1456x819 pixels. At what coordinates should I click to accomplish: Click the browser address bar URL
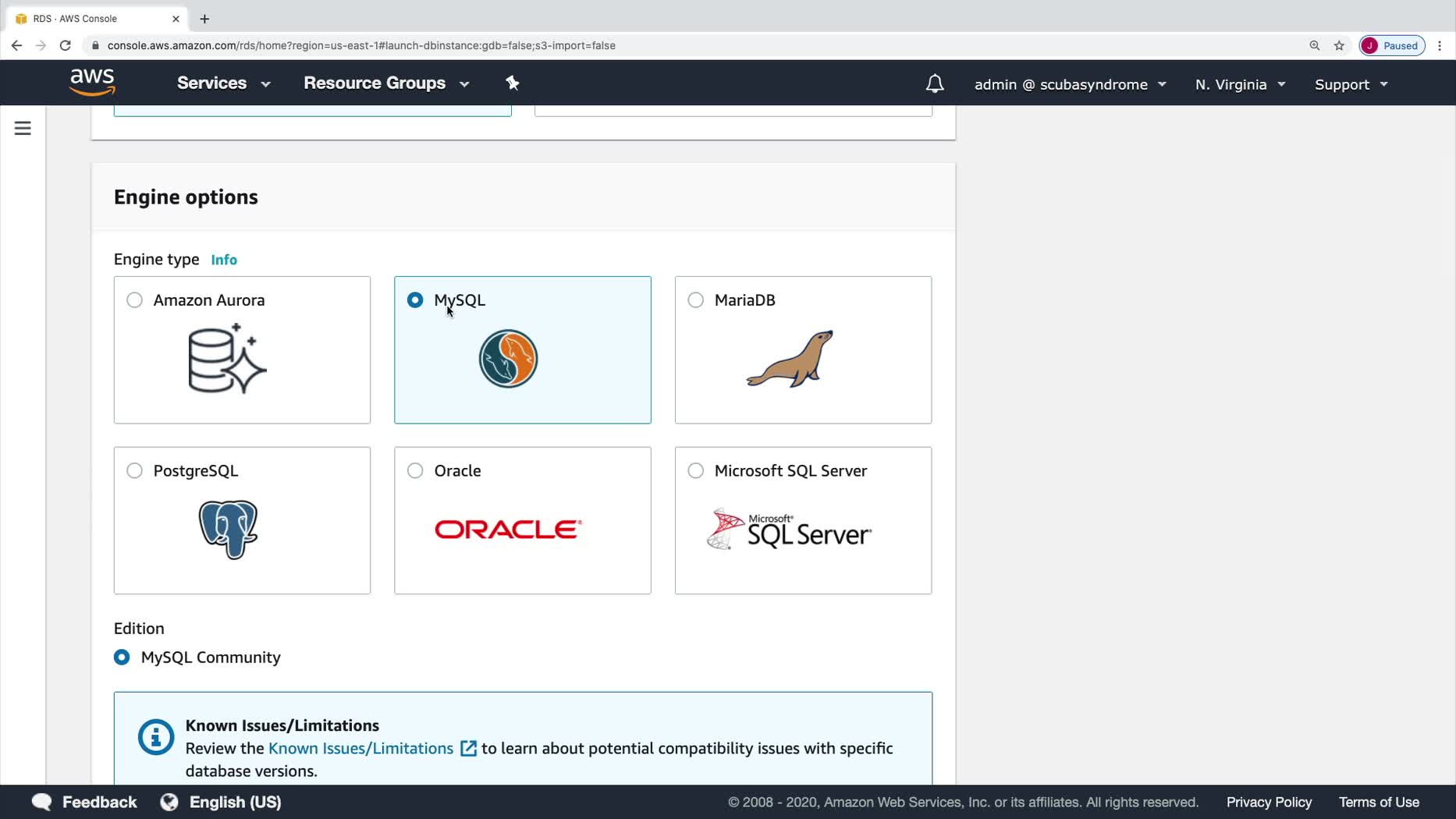tap(361, 45)
